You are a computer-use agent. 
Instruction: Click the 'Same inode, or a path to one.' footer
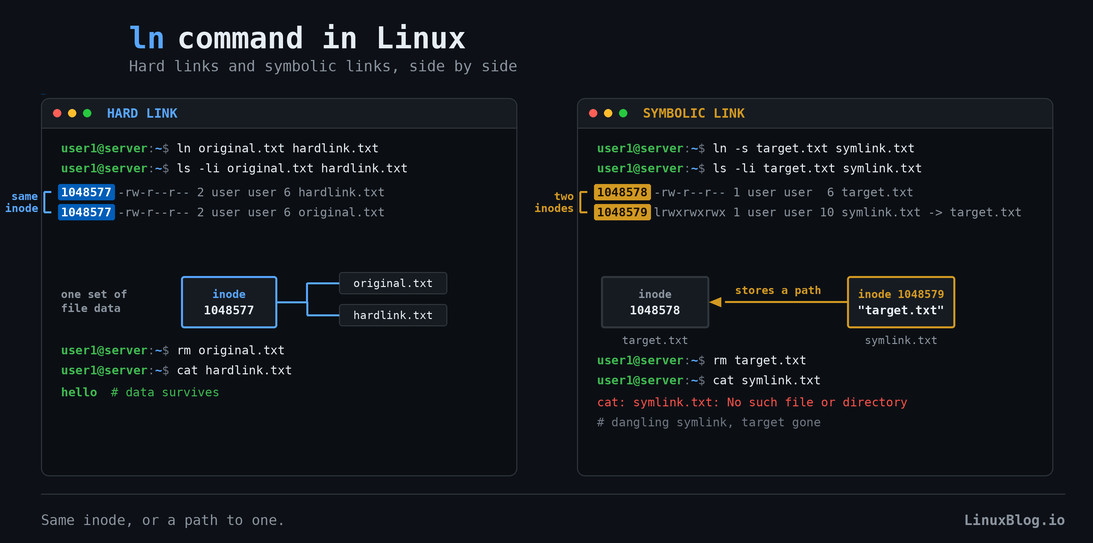coord(162,520)
